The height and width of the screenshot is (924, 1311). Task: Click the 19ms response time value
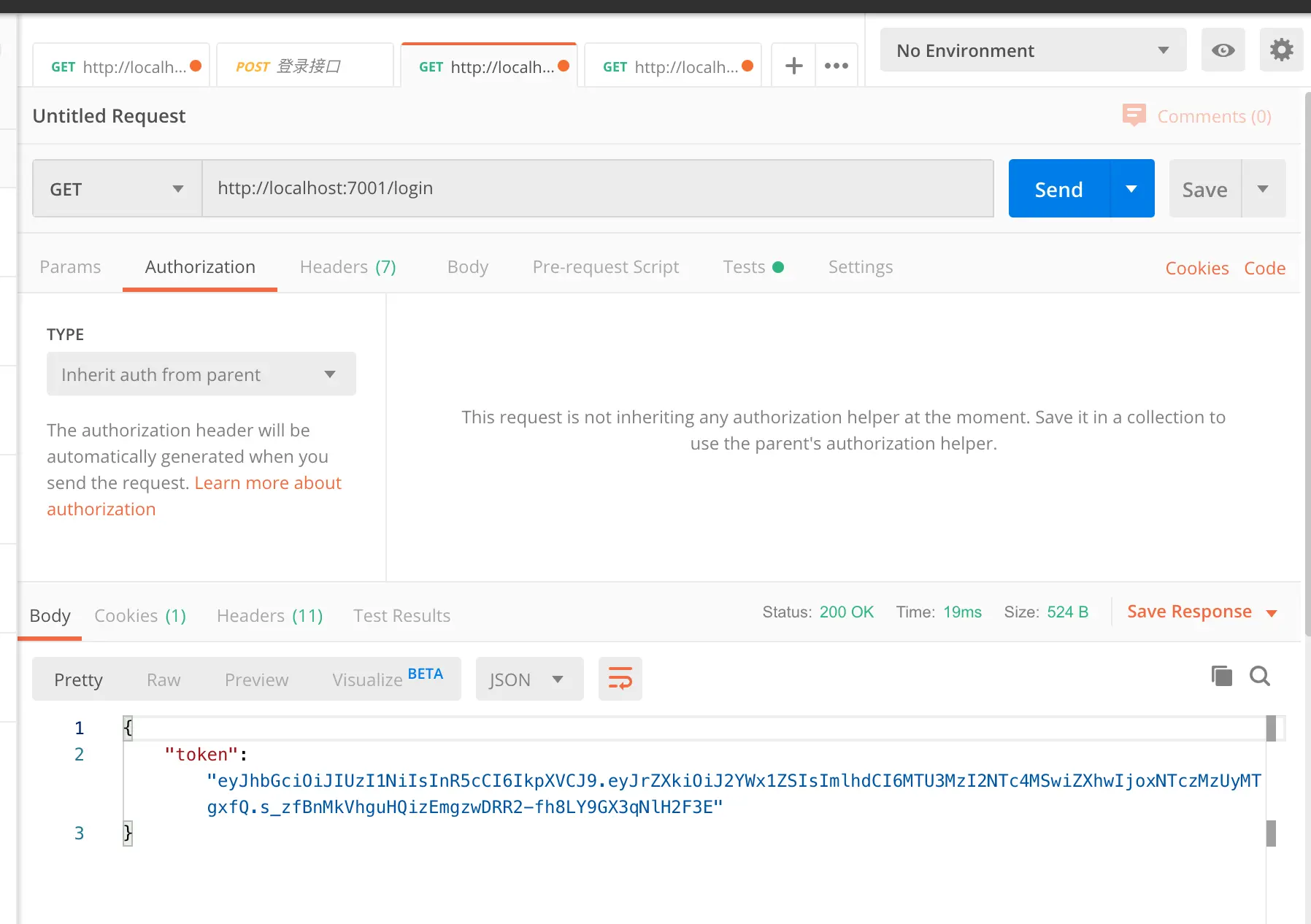(x=963, y=612)
